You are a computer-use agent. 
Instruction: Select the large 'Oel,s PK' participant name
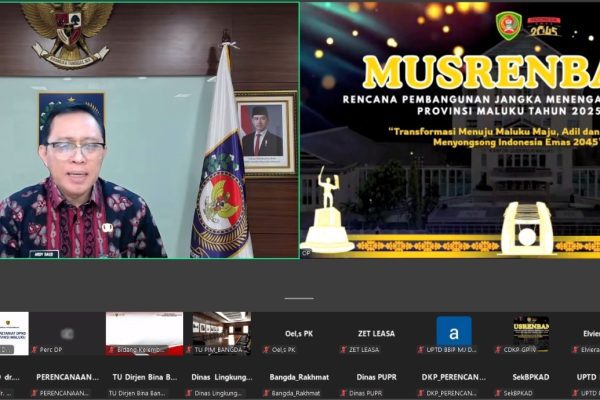pos(299,334)
